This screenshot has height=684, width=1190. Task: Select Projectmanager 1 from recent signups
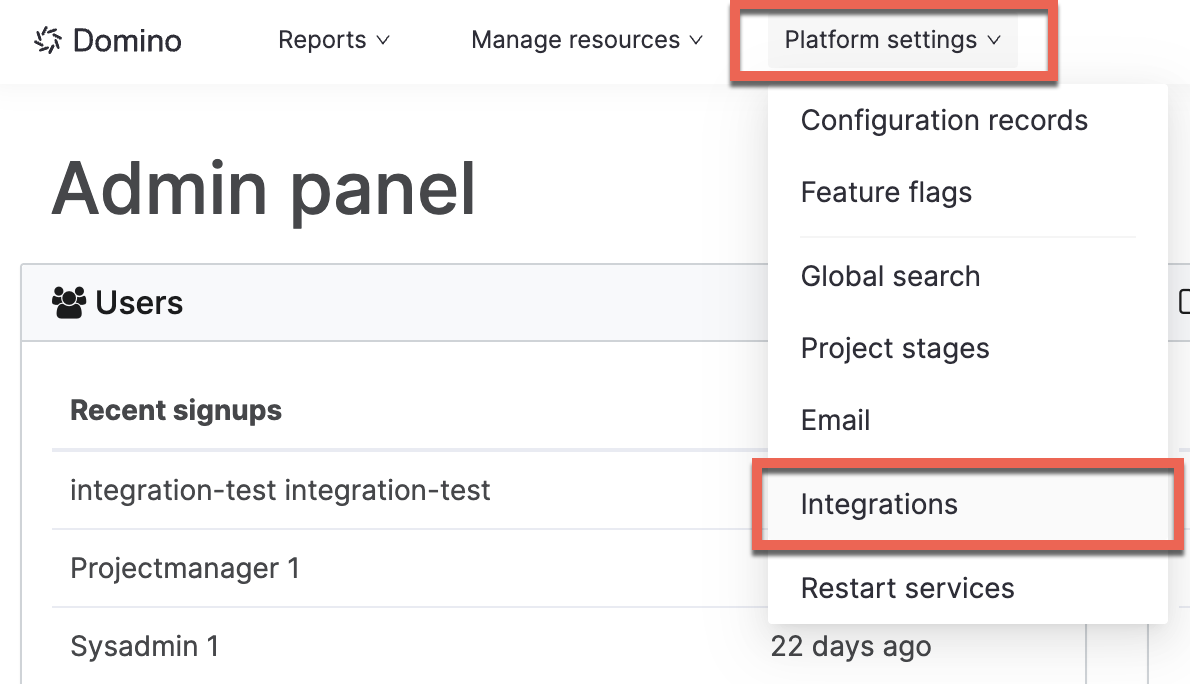coord(184,568)
